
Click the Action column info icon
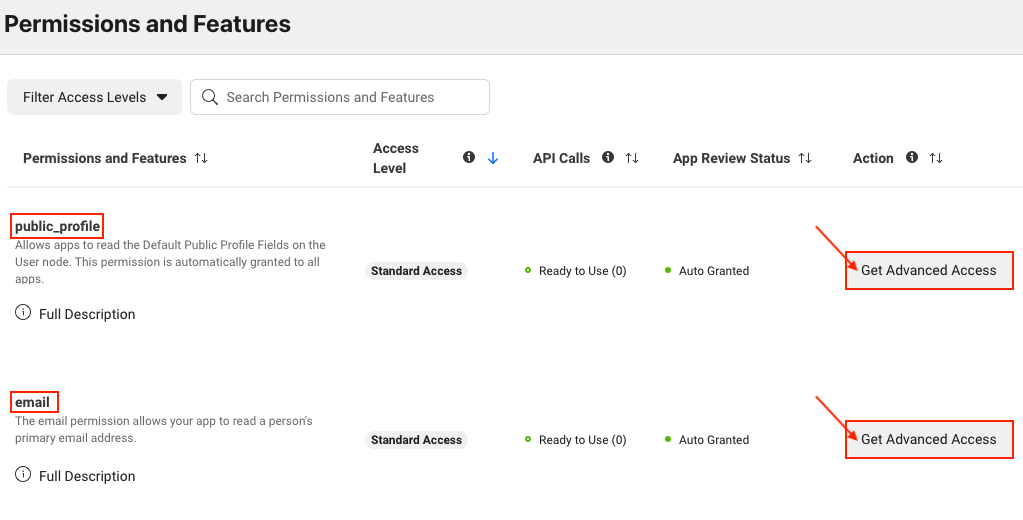tap(912, 157)
